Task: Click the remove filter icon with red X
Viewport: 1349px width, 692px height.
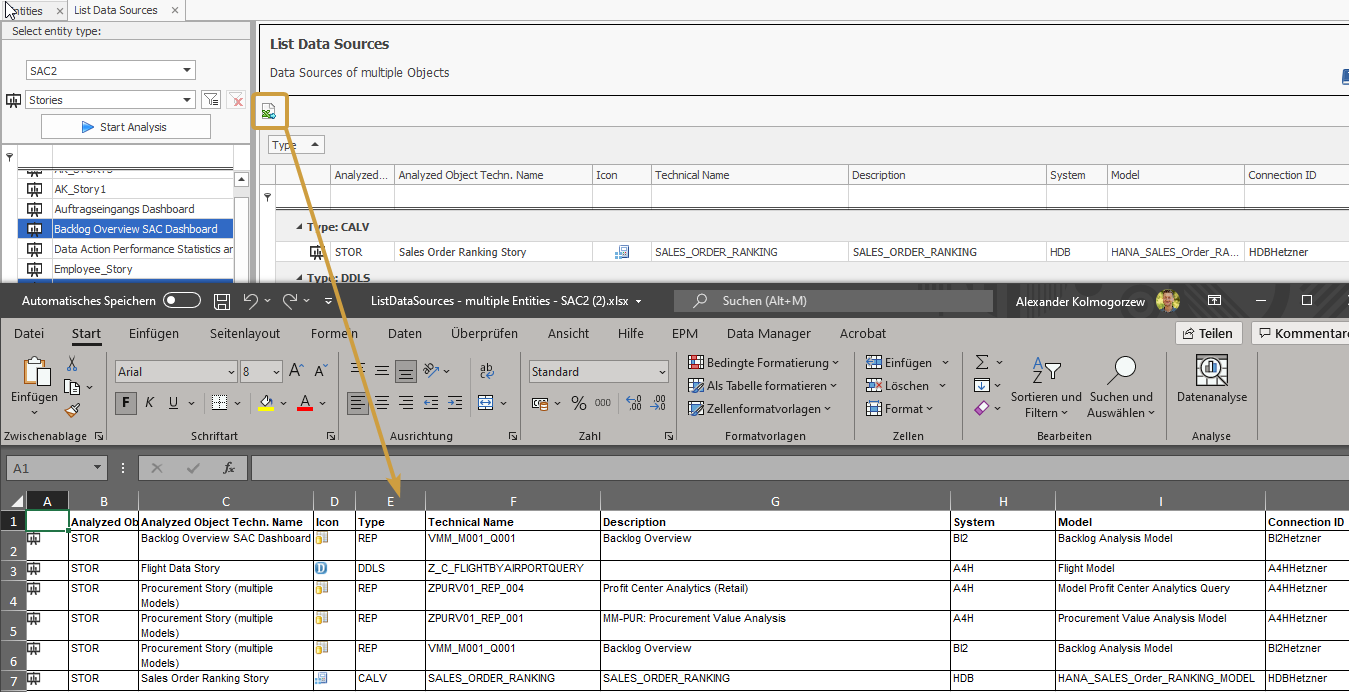Action: click(x=237, y=99)
